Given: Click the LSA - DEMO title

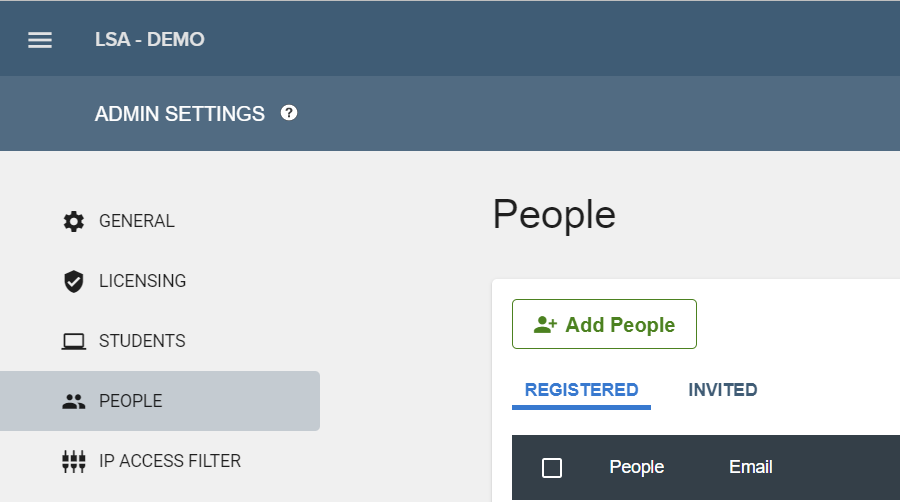Looking at the screenshot, I should coord(150,40).
